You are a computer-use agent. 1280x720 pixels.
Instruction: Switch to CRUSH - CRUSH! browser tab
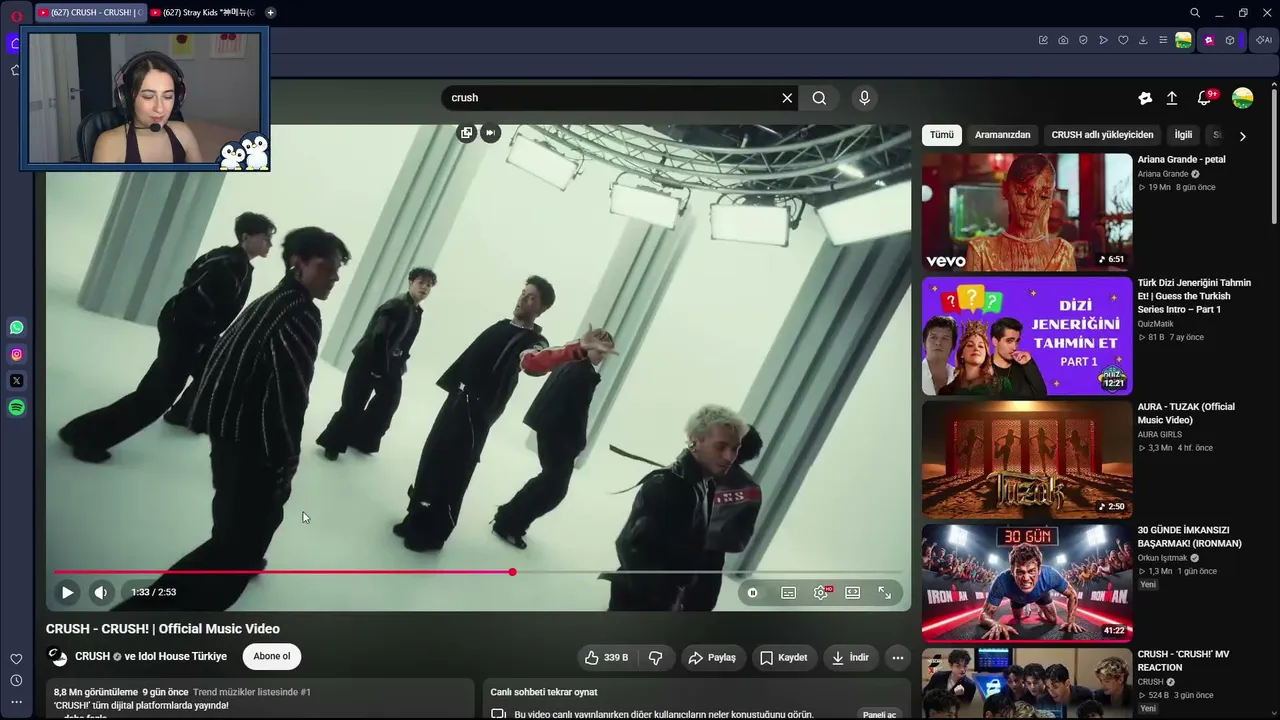coord(91,13)
